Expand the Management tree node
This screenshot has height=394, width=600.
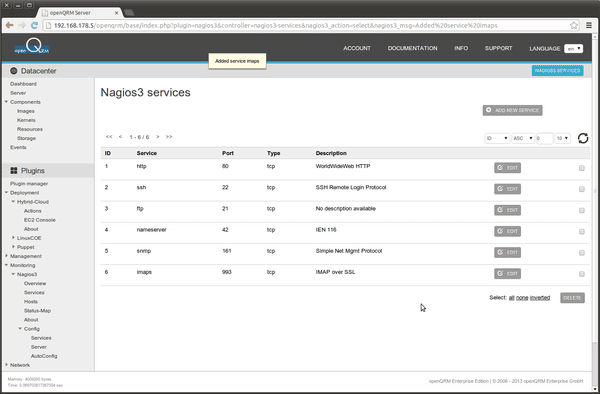pyautogui.click(x=7, y=256)
